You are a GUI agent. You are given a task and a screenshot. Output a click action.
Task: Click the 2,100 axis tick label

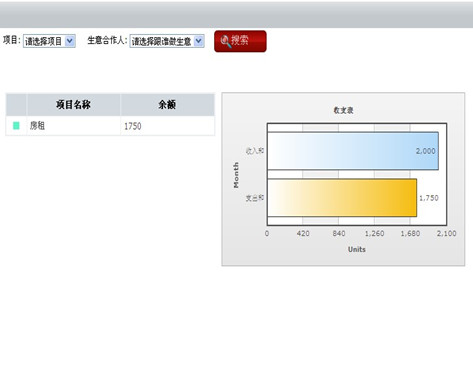pyautogui.click(x=446, y=233)
